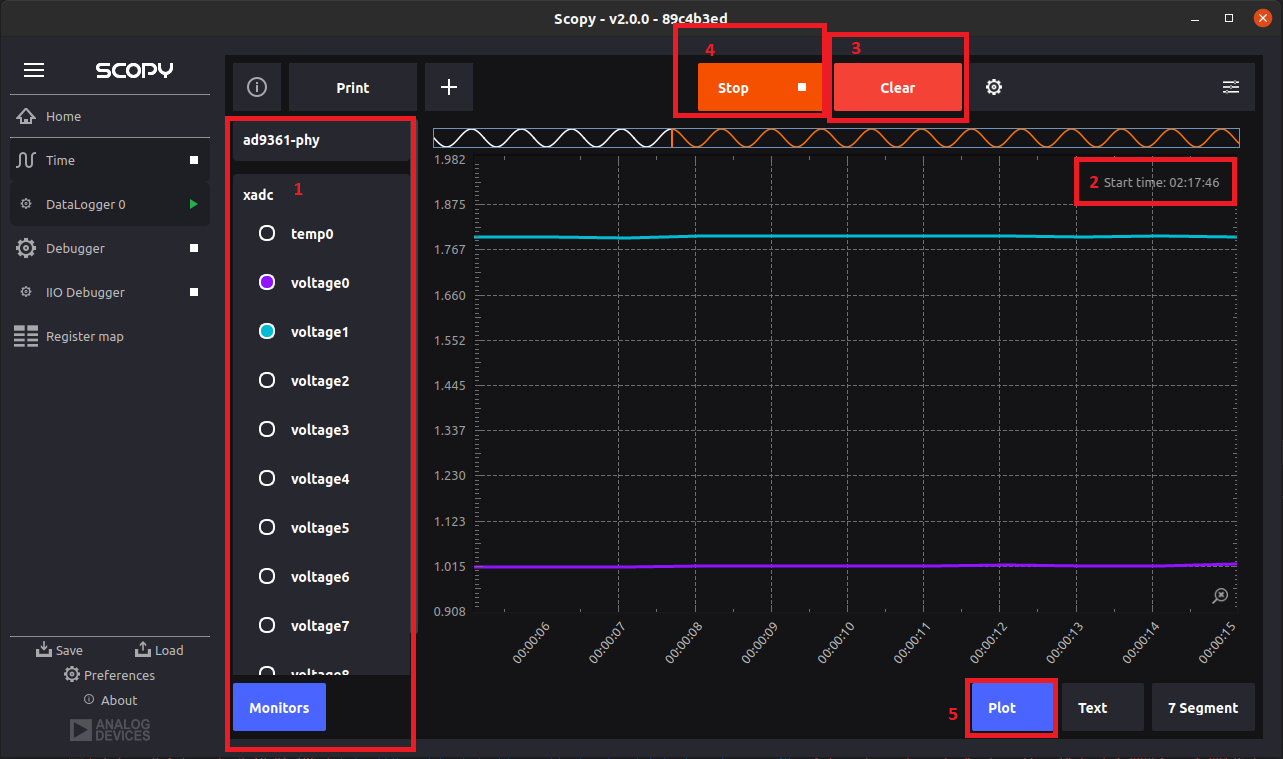Maximize the Scopy window

pos(1229,18)
